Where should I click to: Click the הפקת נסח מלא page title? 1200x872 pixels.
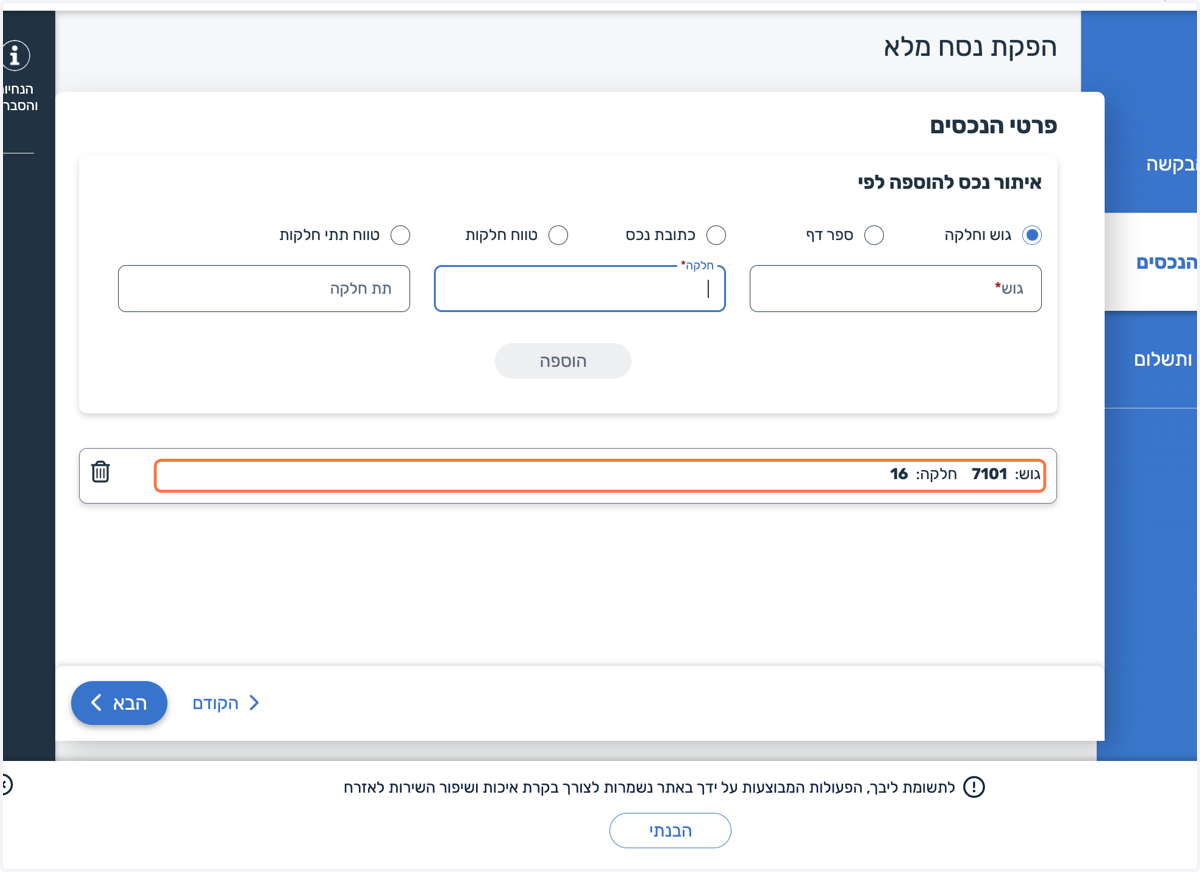pyautogui.click(x=970, y=47)
